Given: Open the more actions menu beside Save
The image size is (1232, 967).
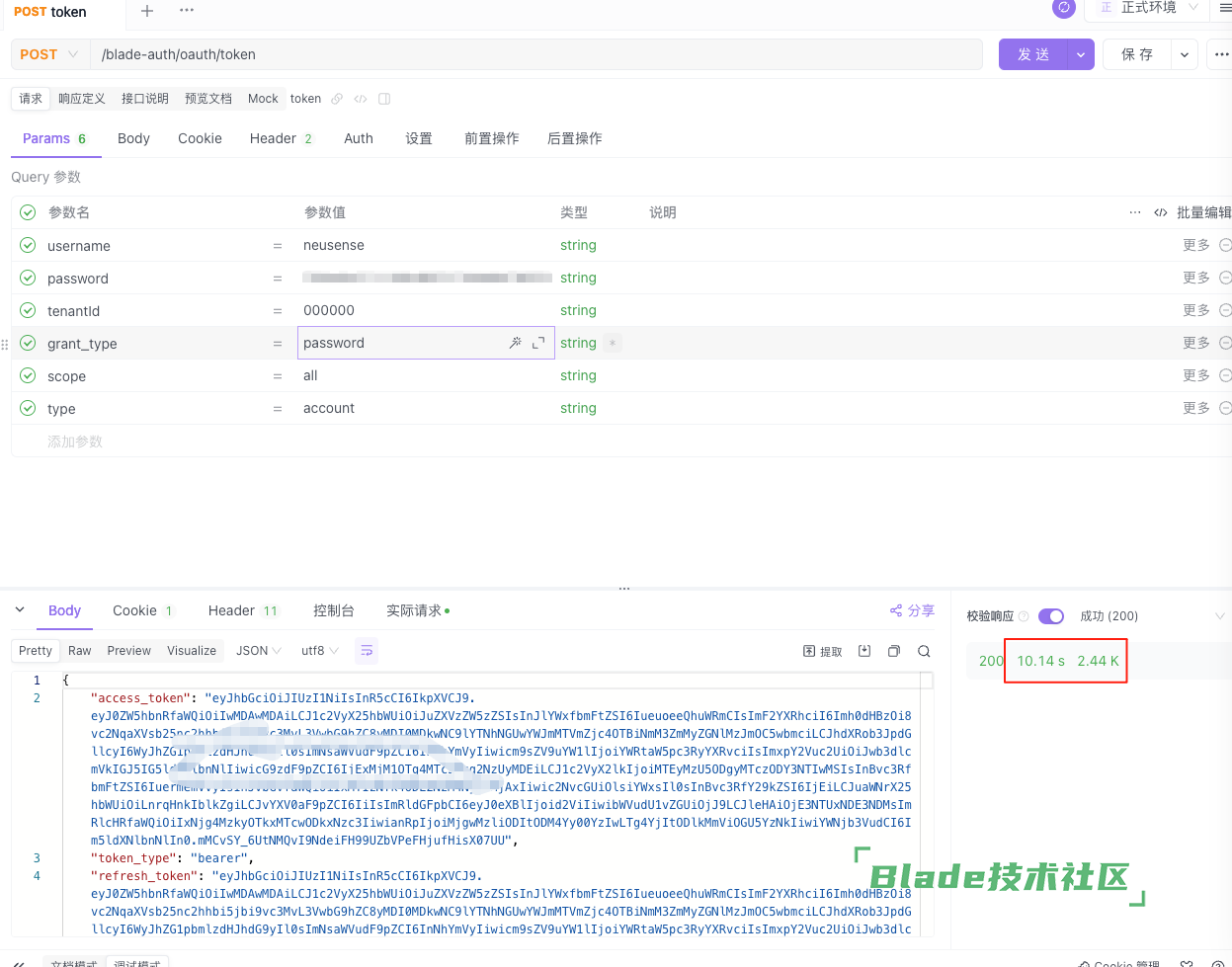Looking at the screenshot, I should (x=1221, y=54).
